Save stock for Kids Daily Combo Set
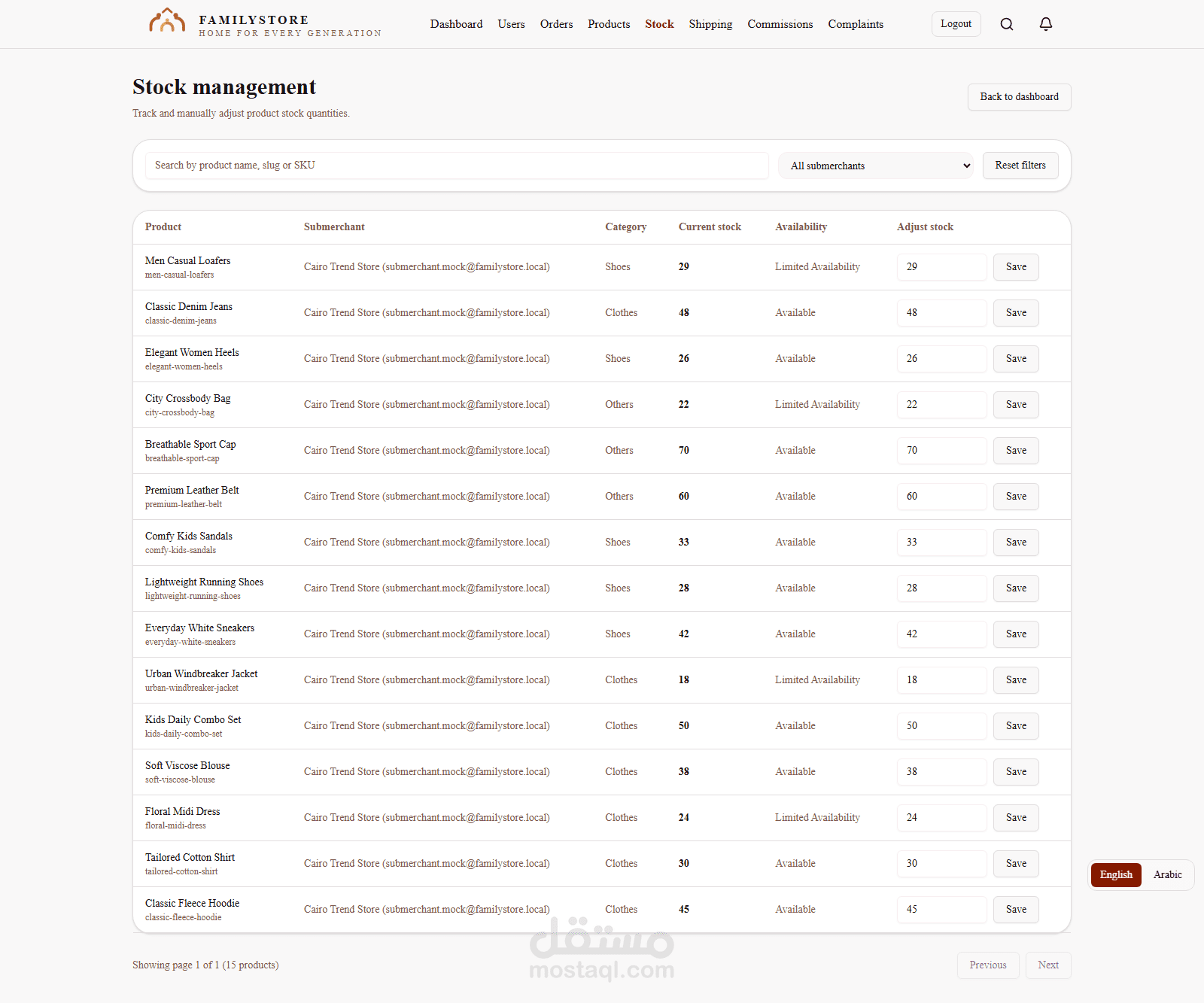The image size is (1204, 1003). [1016, 726]
